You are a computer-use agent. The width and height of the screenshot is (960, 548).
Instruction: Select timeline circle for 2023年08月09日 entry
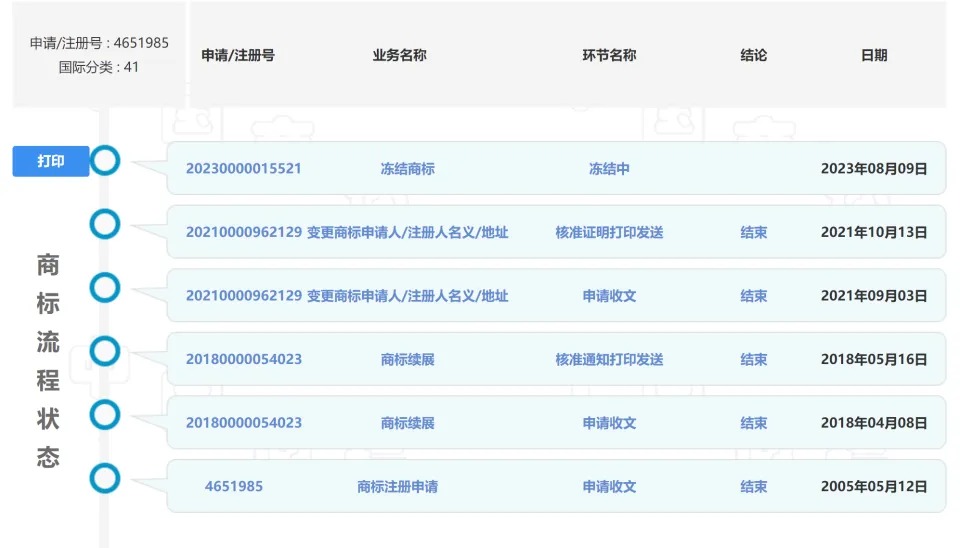105,161
